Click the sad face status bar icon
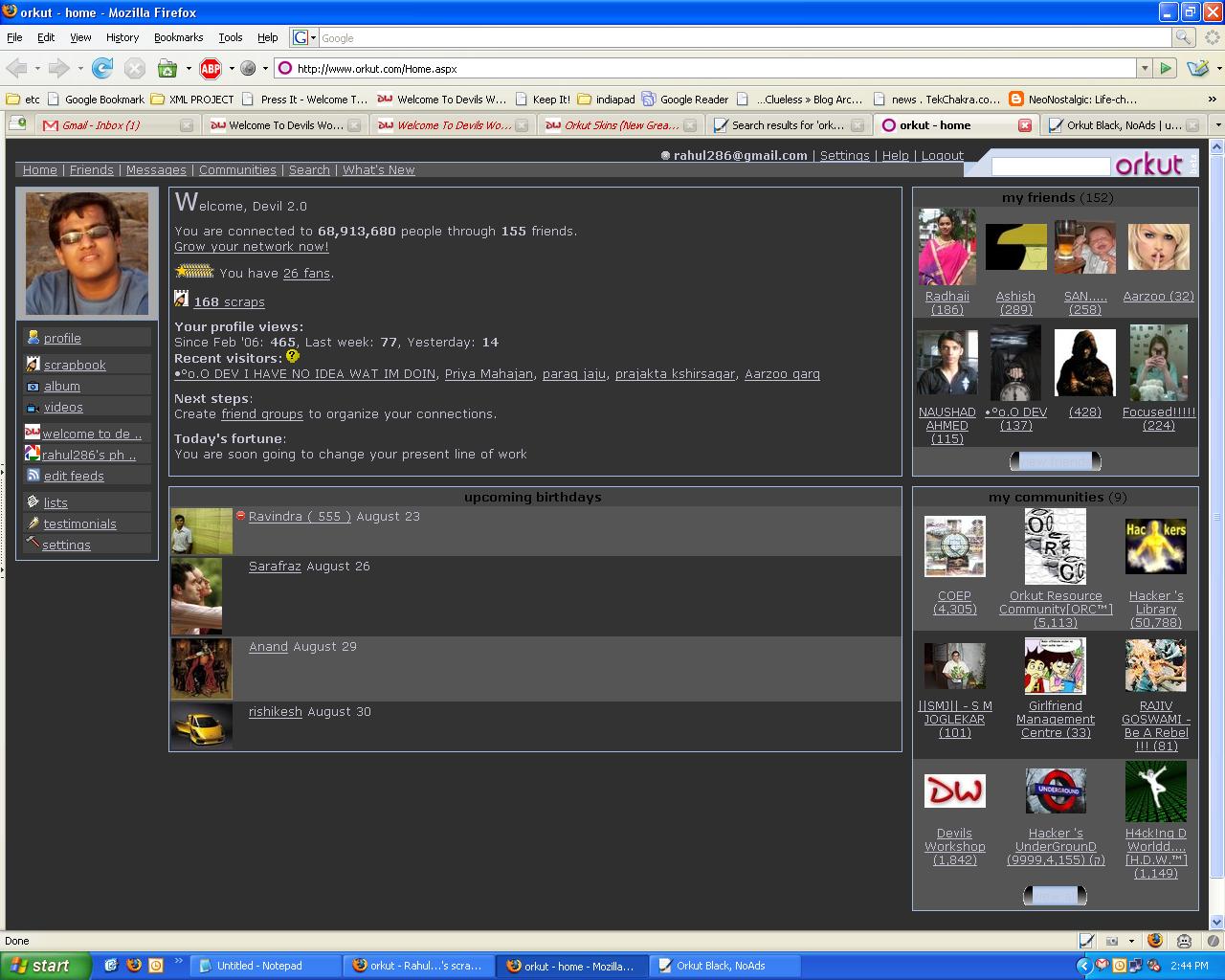Viewport: 1225px width, 980px height. tap(1184, 940)
